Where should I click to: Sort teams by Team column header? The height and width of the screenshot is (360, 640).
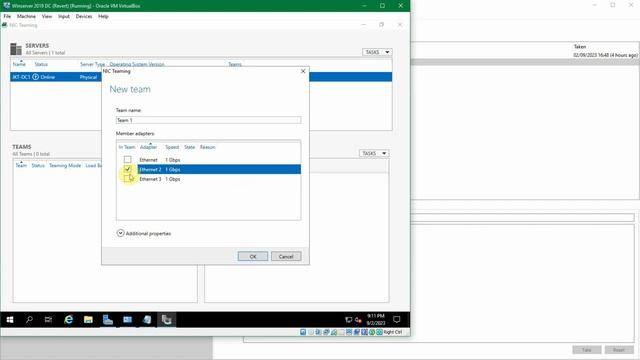(x=21, y=165)
